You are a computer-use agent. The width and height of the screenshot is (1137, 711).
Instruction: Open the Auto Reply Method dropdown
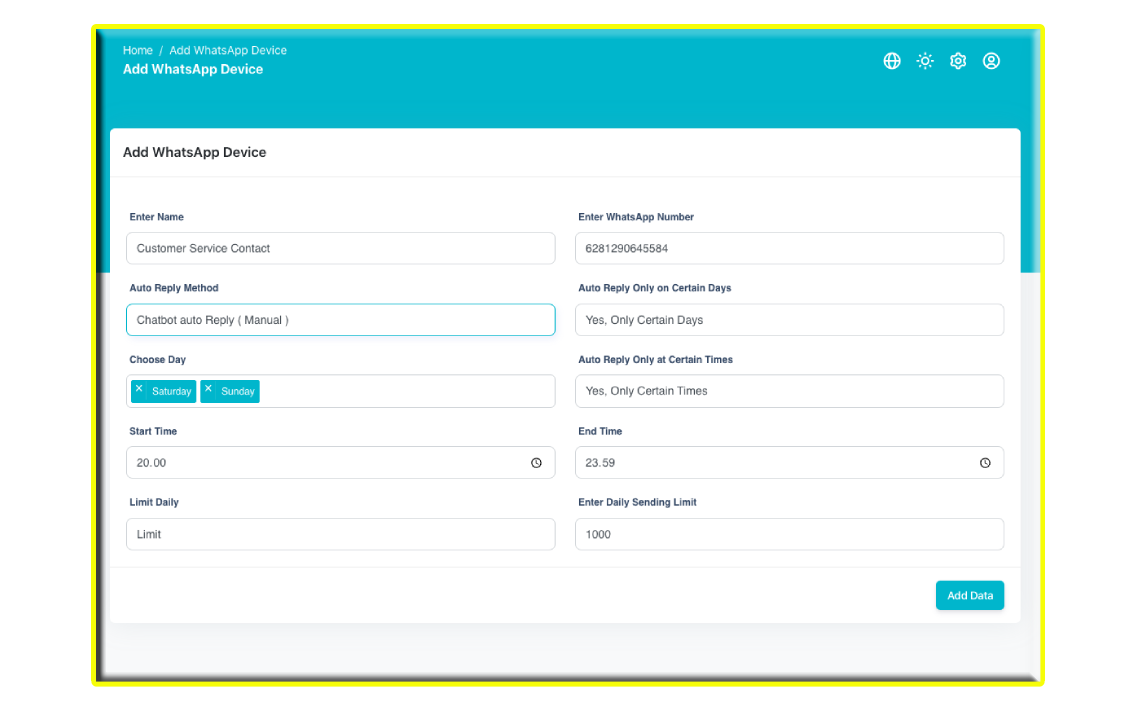[340, 320]
